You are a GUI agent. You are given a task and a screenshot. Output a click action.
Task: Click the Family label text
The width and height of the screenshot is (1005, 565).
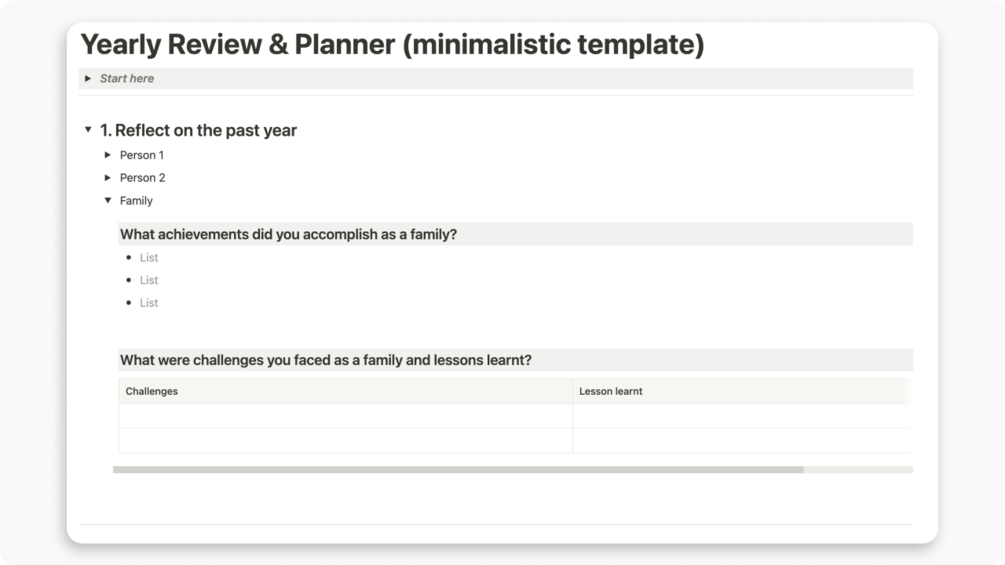pyautogui.click(x=136, y=201)
